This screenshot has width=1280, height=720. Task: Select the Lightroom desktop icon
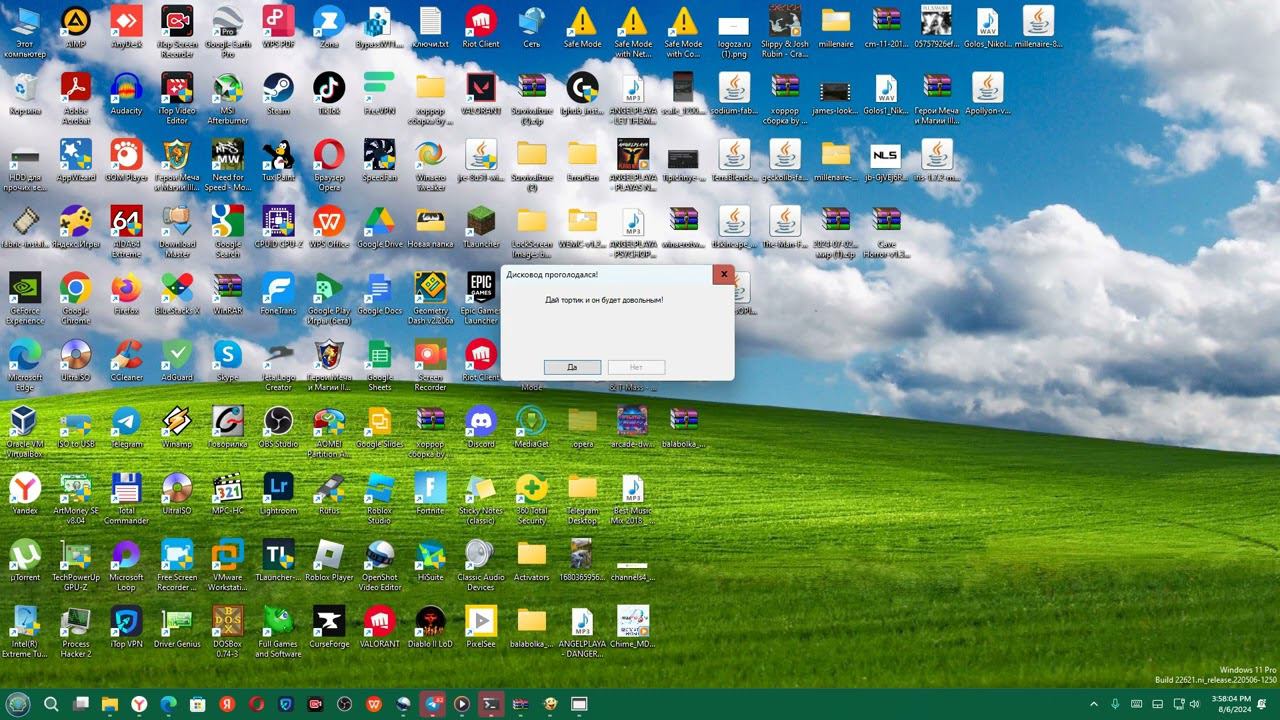tap(278, 494)
